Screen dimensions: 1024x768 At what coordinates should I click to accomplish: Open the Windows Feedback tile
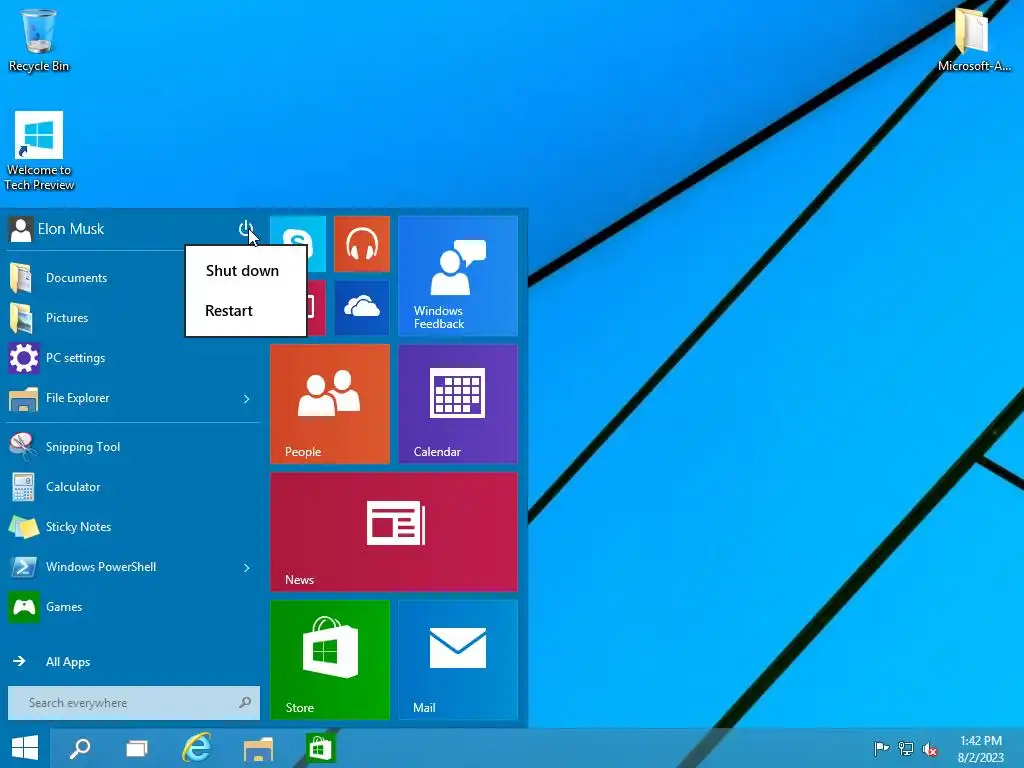pos(458,276)
